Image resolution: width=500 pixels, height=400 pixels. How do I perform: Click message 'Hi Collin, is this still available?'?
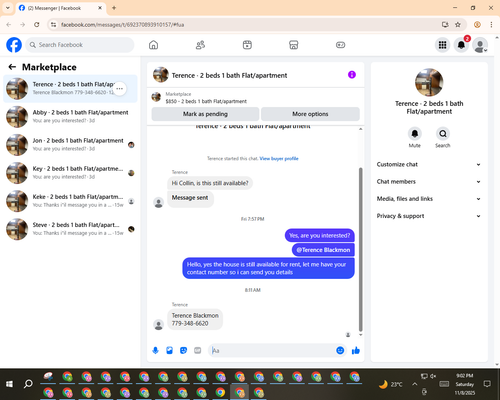pos(210,183)
